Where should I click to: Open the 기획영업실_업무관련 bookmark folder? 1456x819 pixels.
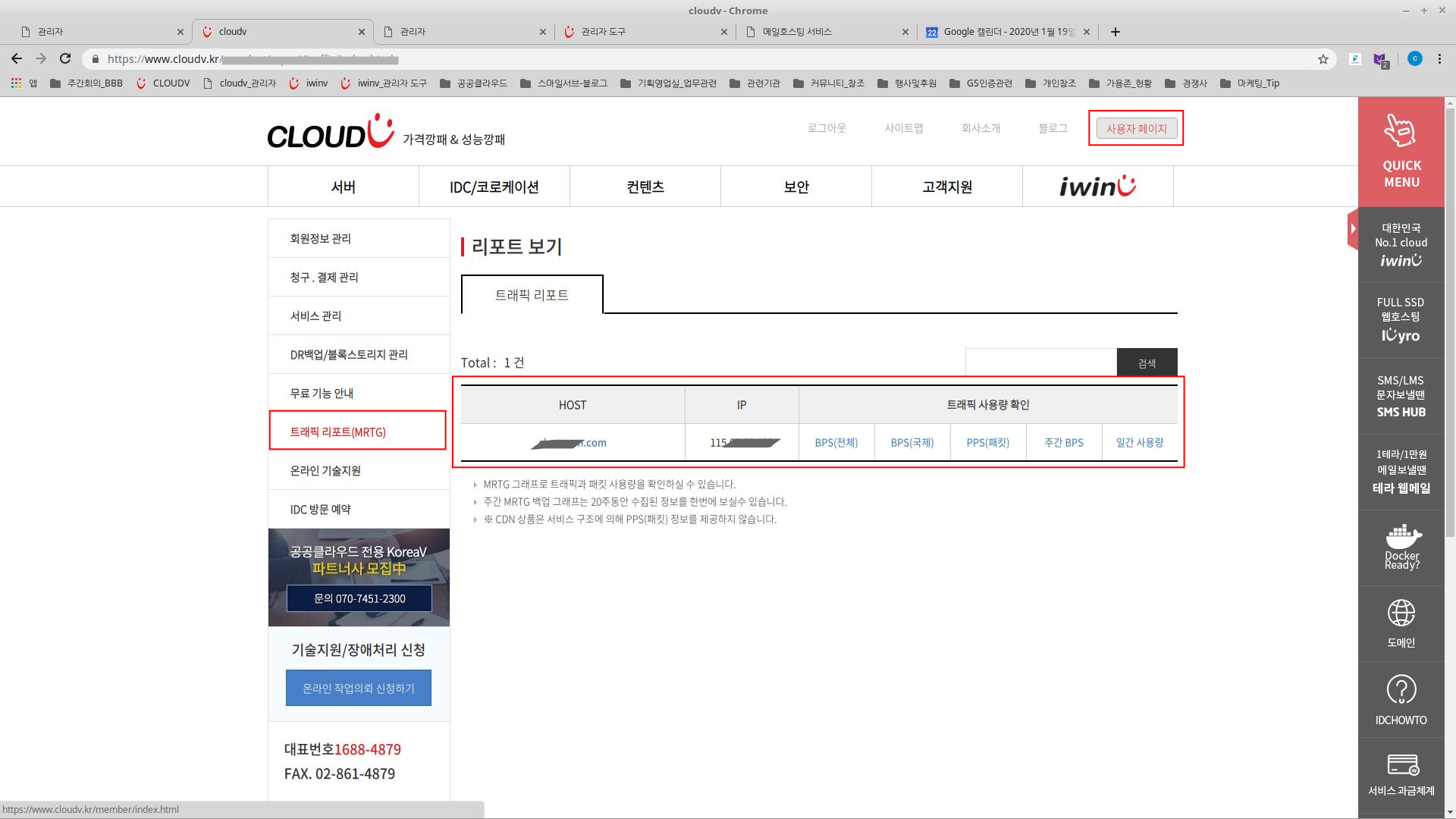point(668,83)
